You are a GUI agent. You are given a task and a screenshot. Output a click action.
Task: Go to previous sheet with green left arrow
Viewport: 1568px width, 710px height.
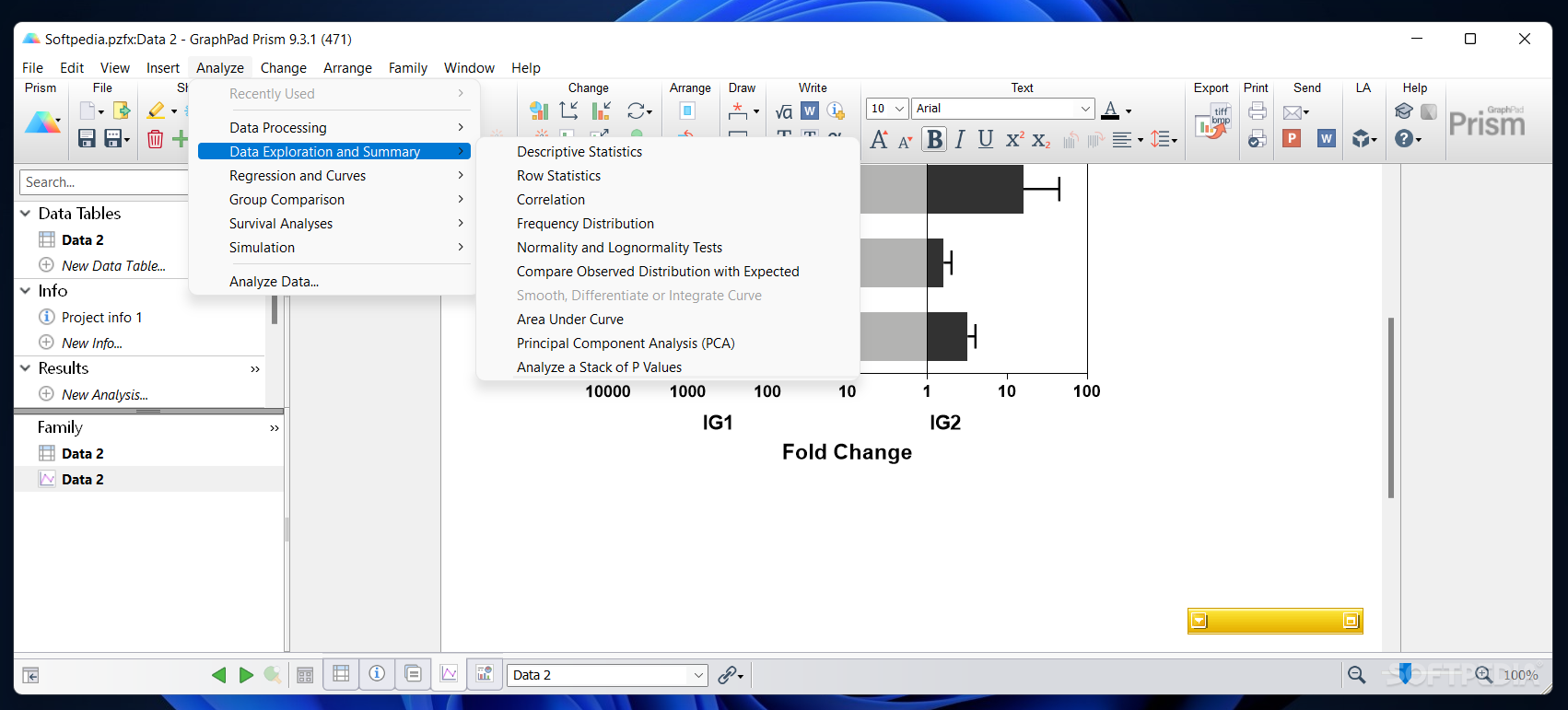pyautogui.click(x=219, y=675)
